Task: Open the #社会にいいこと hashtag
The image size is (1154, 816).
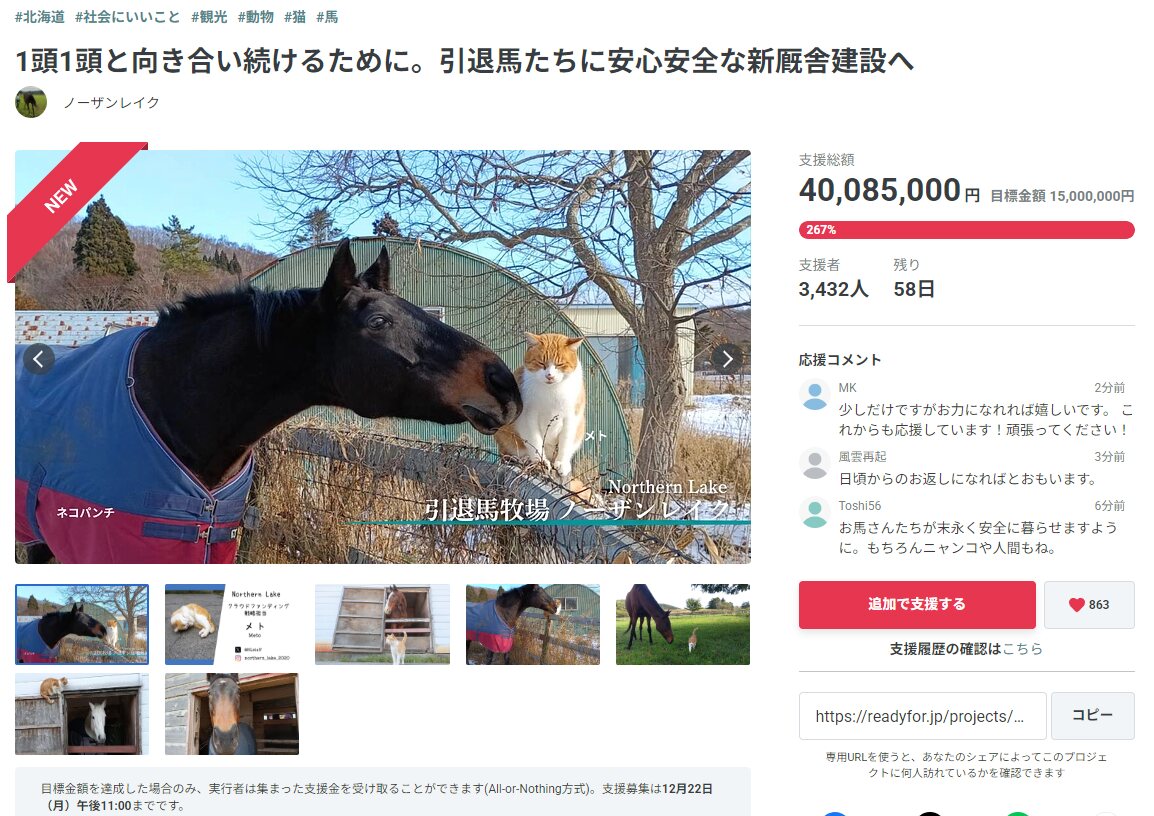Action: pyautogui.click(x=127, y=17)
